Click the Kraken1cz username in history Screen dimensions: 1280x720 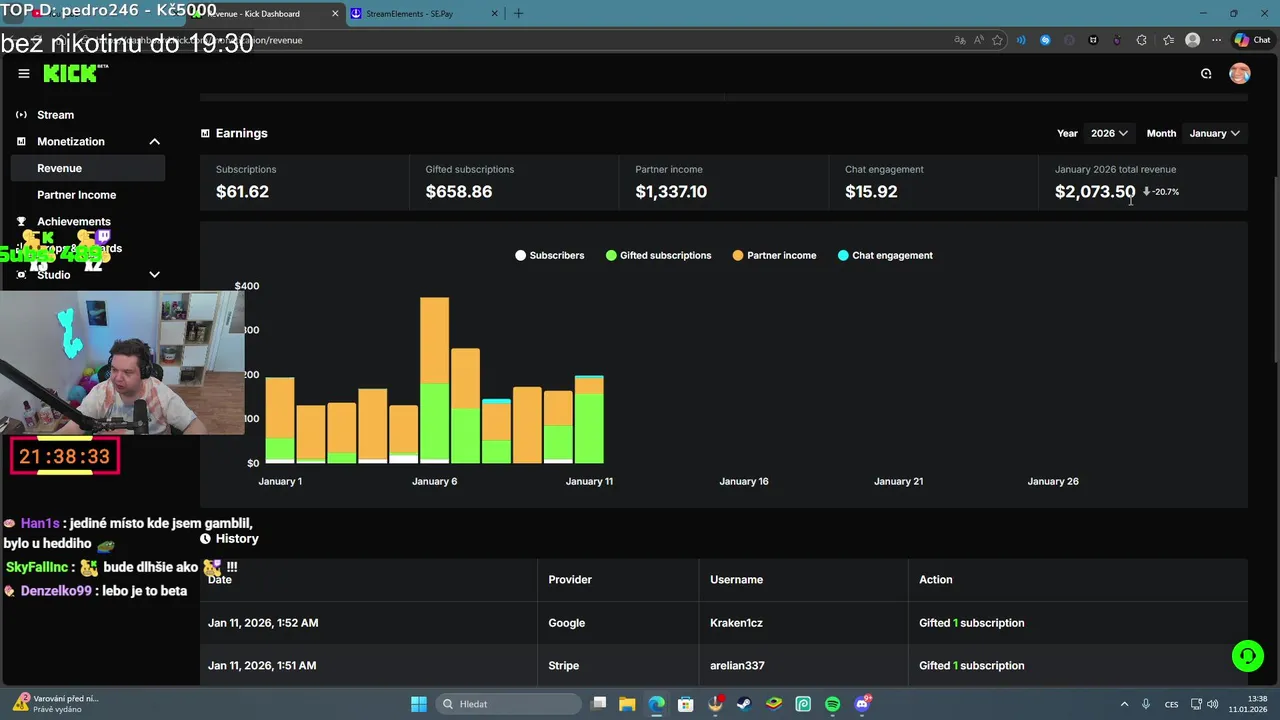736,623
